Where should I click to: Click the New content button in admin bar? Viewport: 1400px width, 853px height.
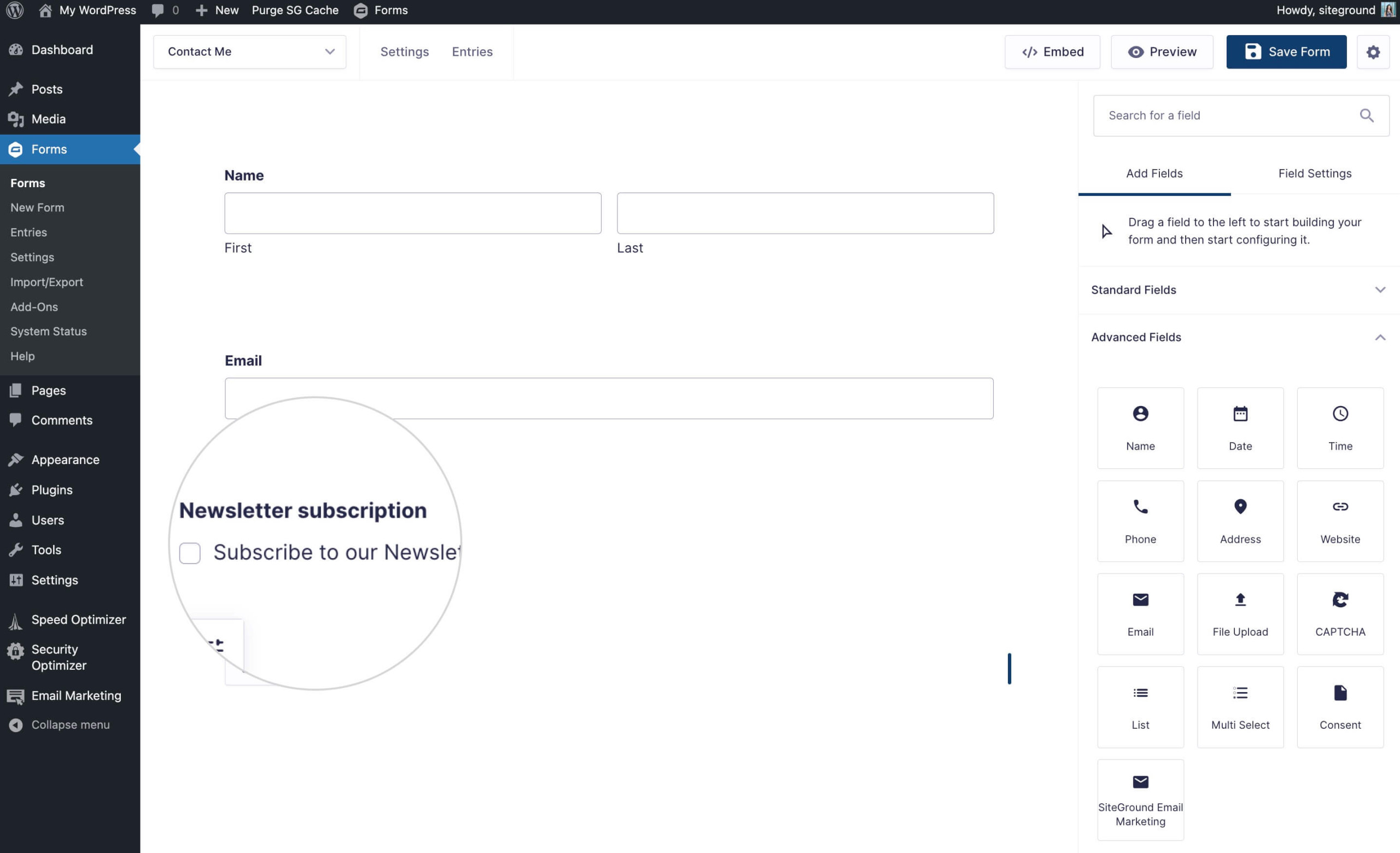click(x=217, y=10)
